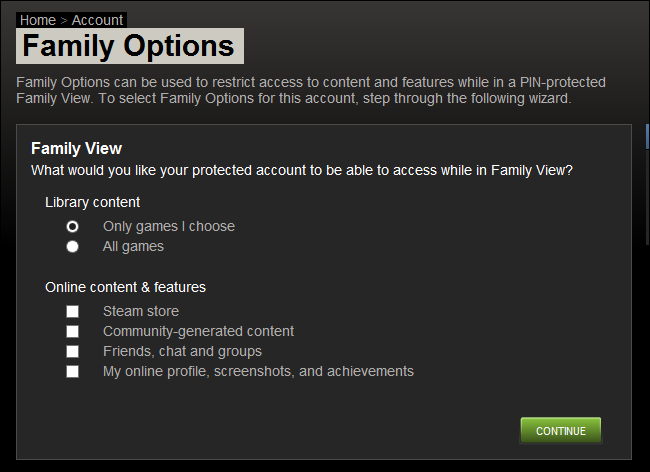Click the "Online content & features" heading
The image size is (650, 472).
point(125,288)
